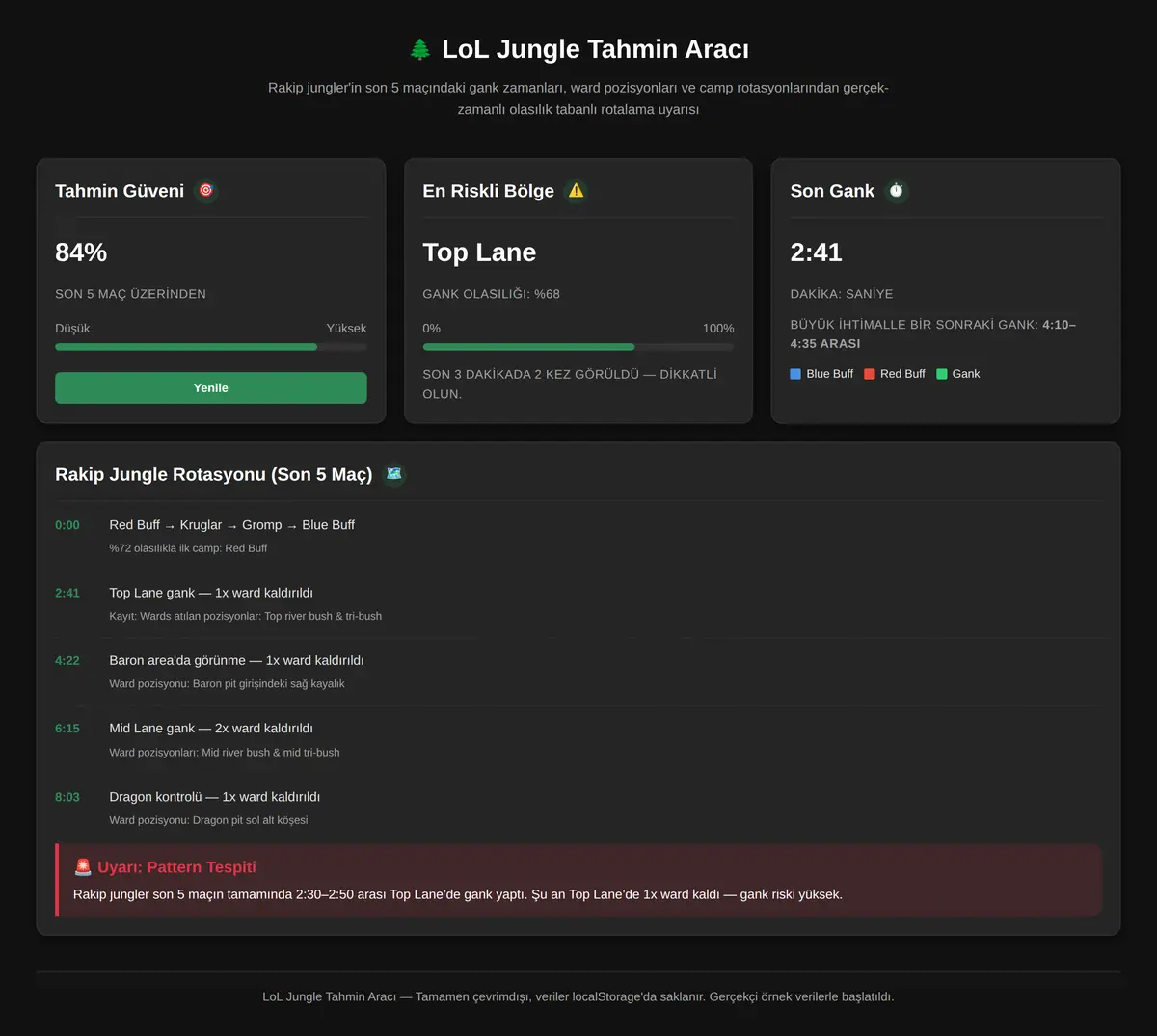1157x1036 pixels.
Task: Click the target icon next to Tahmin Güveni
Action: click(x=205, y=191)
